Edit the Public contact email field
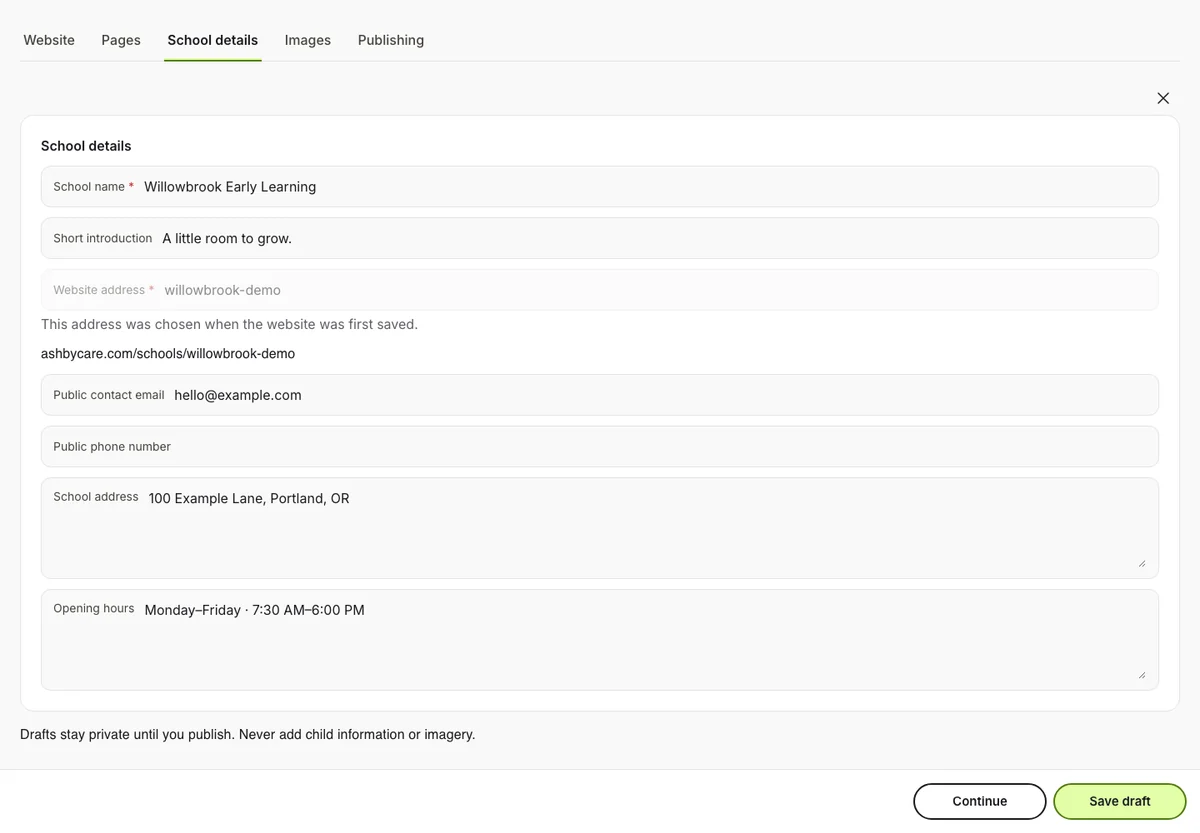Viewport: 1200px width, 833px height. click(600, 395)
